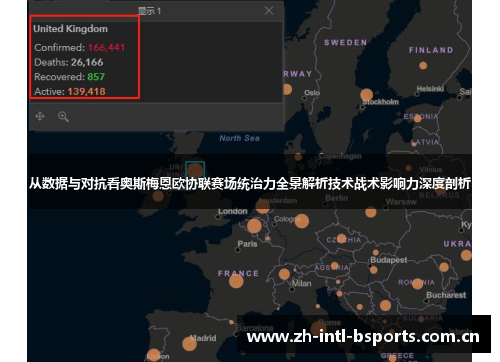Close the United Kingdom info popup
The width and height of the screenshot is (500, 362).
[x=269, y=11]
